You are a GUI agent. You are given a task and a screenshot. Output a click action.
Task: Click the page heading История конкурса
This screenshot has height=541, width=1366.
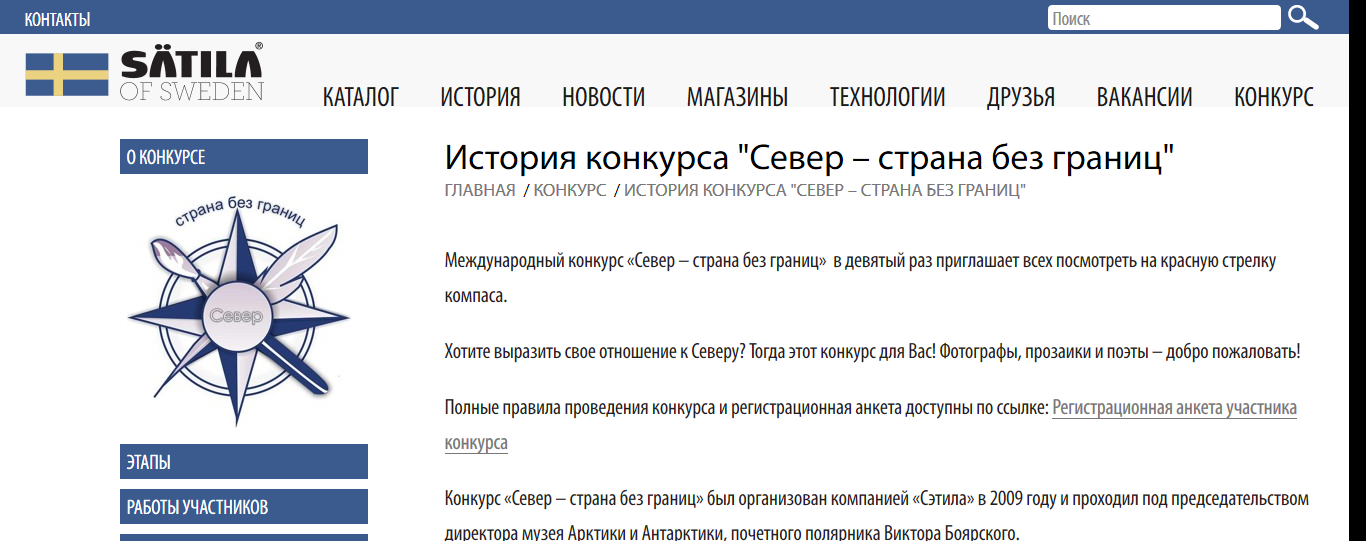(809, 158)
